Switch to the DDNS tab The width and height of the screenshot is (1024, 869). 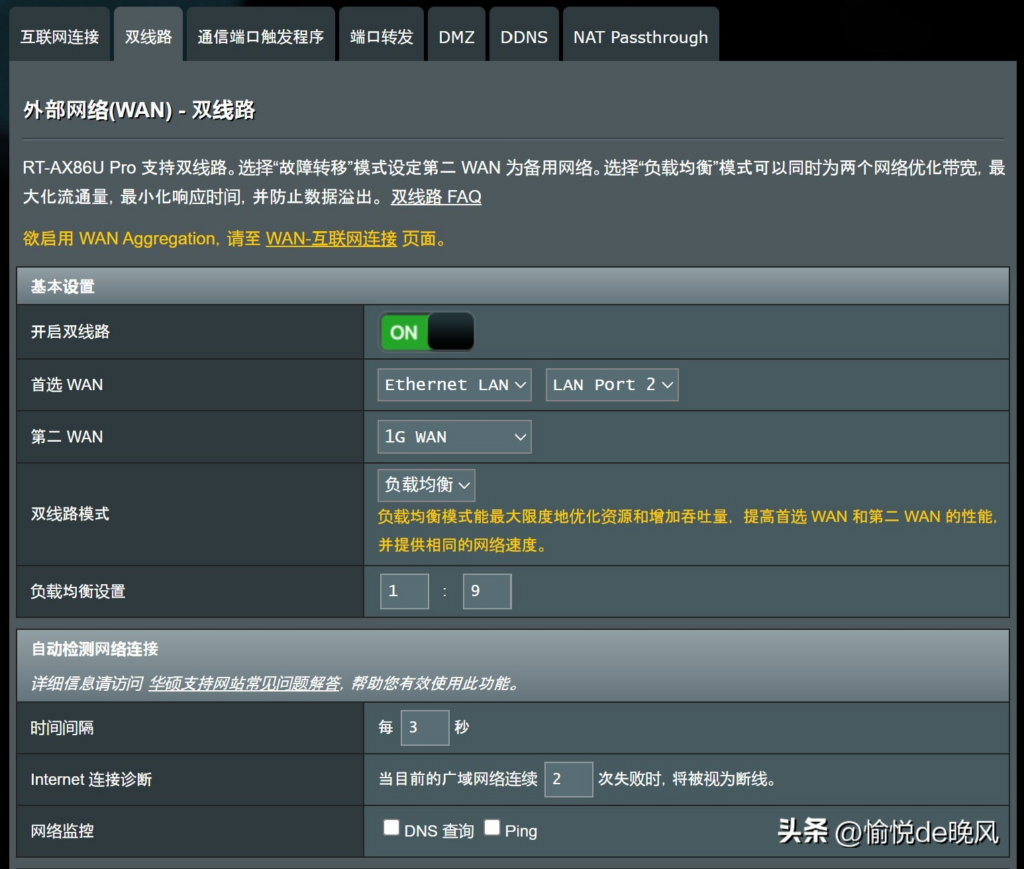(x=524, y=37)
